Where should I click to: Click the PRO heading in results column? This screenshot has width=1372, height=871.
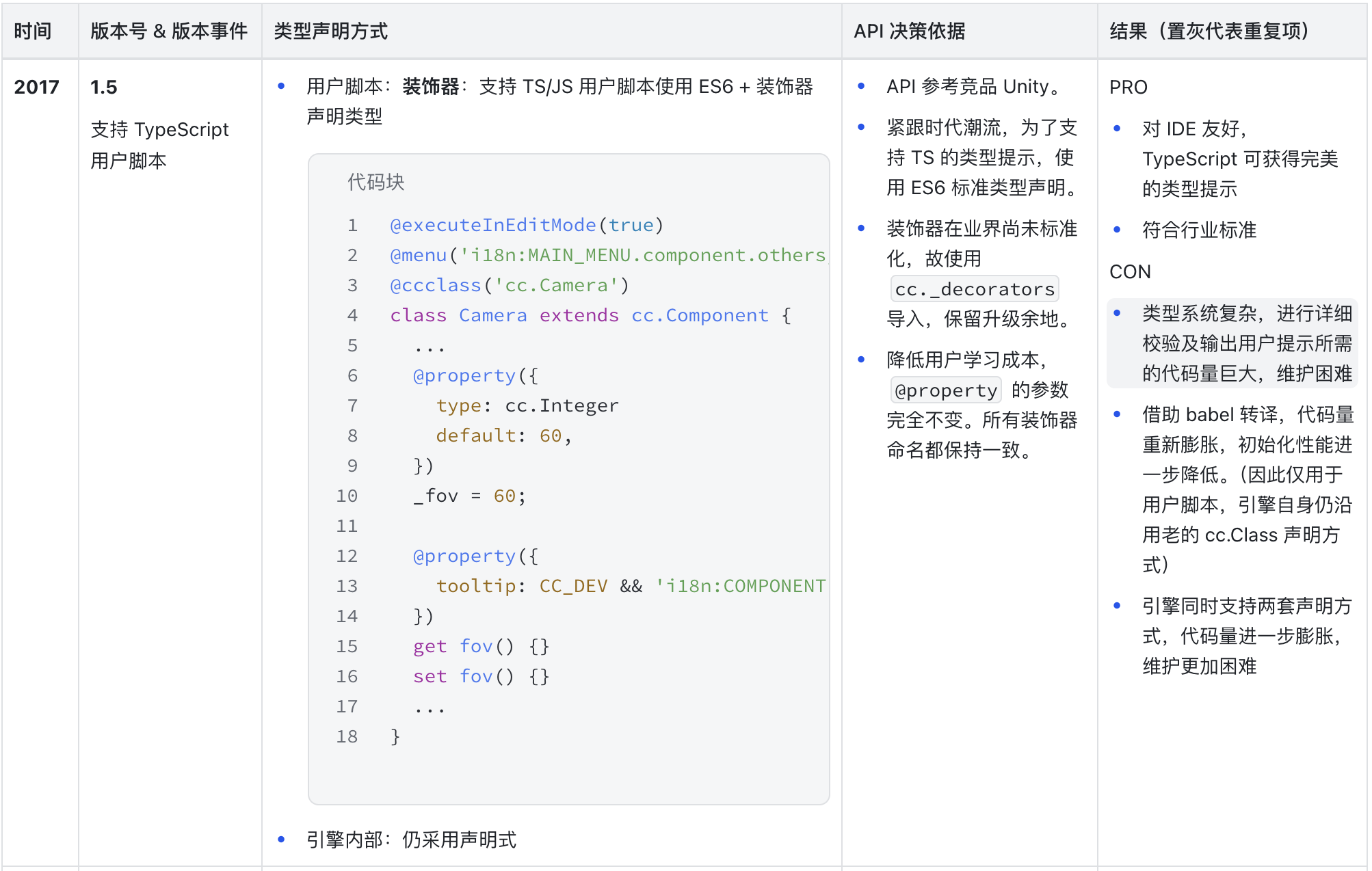1128,87
